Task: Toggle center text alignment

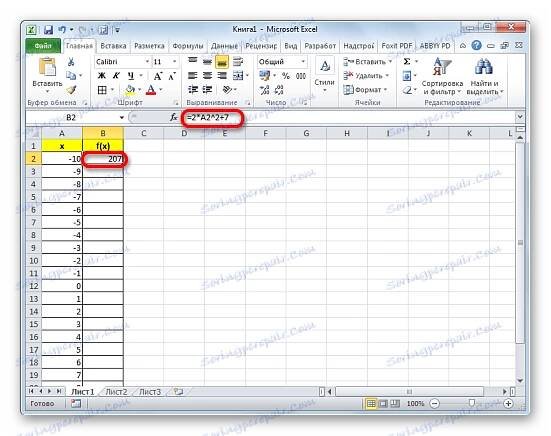Action: [207, 76]
